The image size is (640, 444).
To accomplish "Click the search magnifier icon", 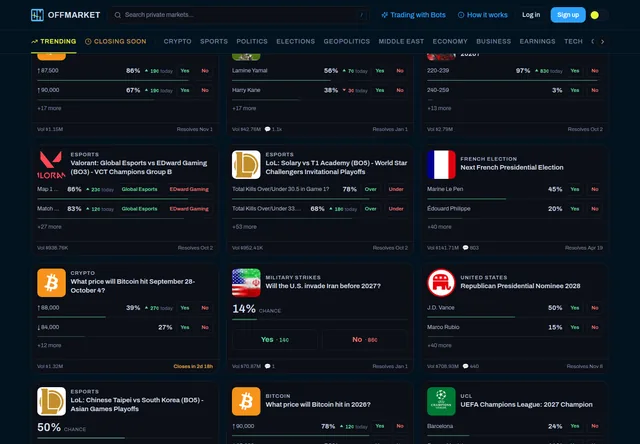I will 118,15.
